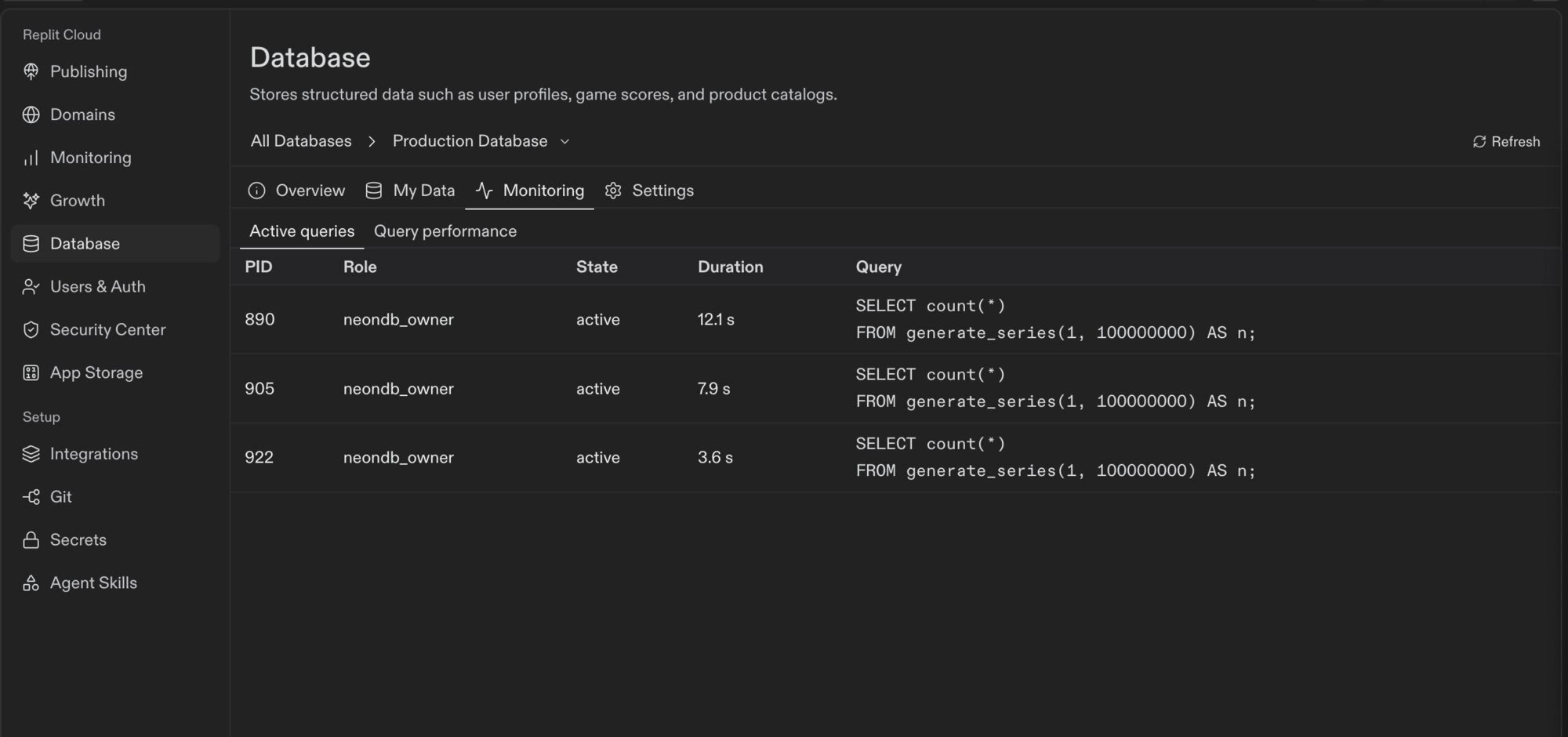This screenshot has width=1568, height=737.
Task: Click the Overview info circle icon
Action: tap(256, 191)
